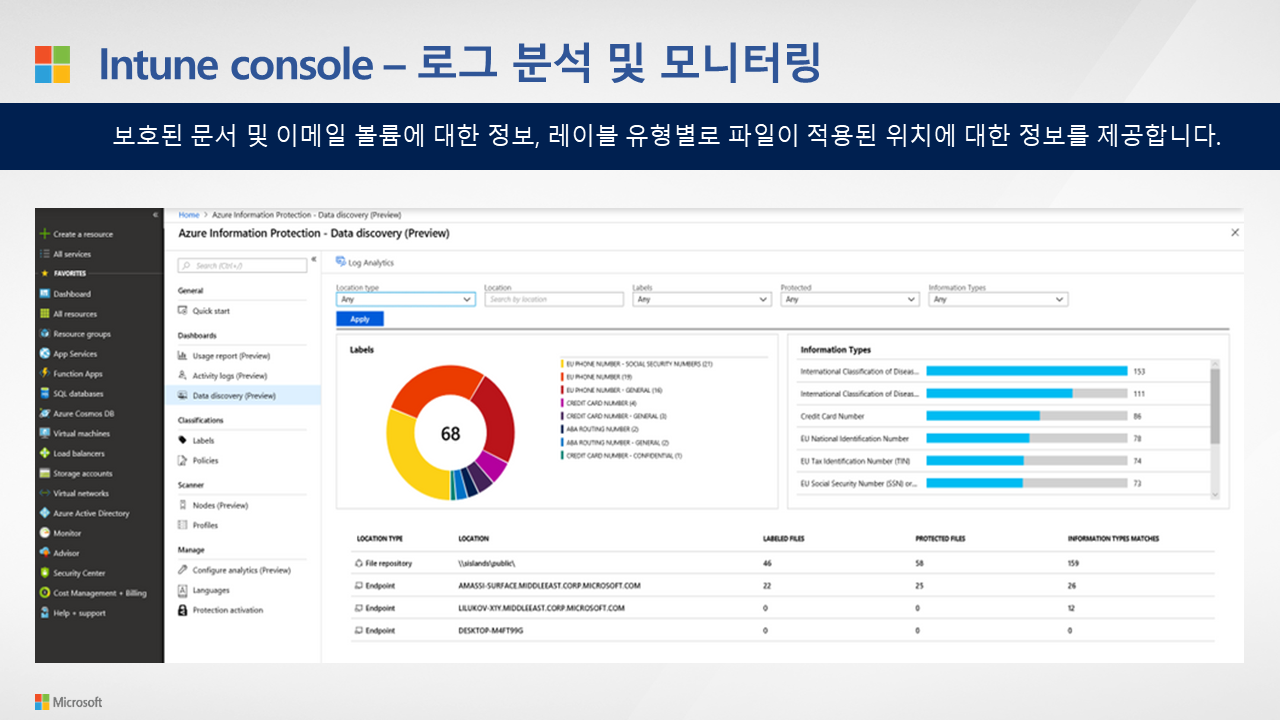Open the Information Types filter dropdown
The image size is (1280, 720).
pos(998,299)
